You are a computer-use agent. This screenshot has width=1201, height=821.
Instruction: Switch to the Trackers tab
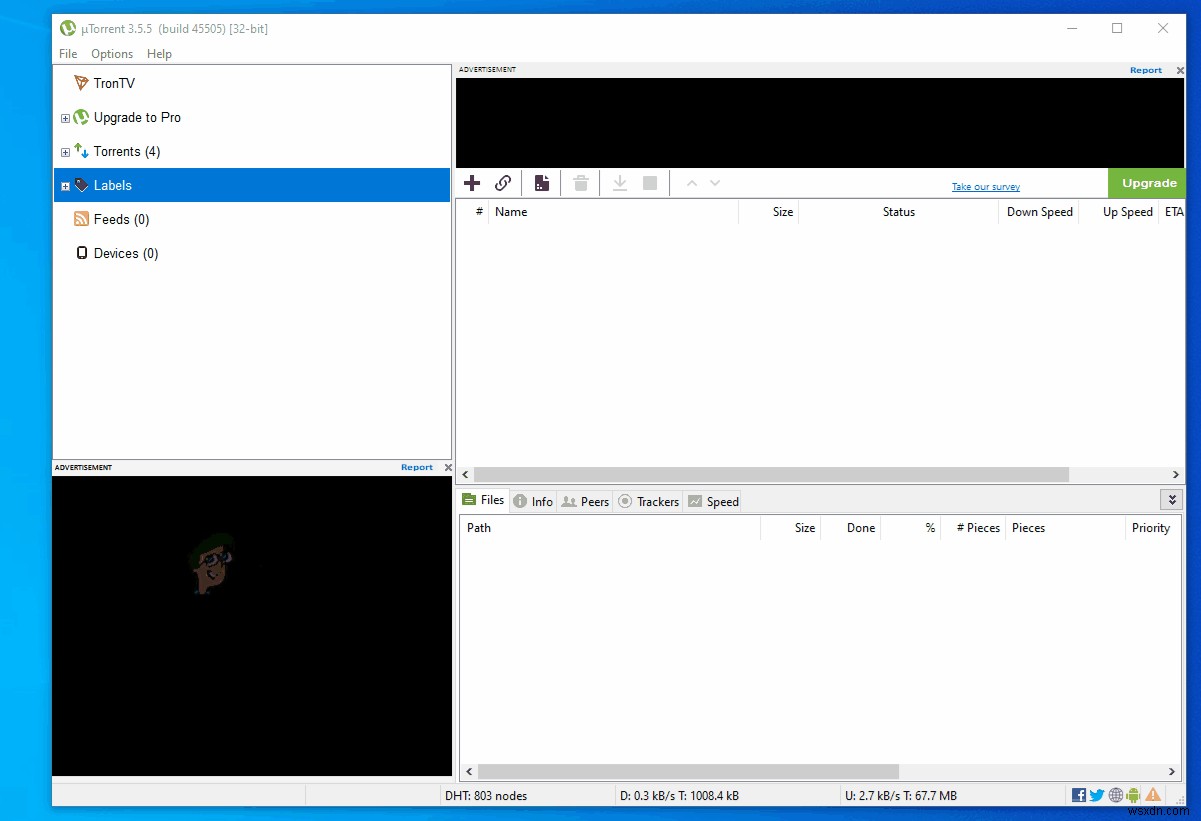pyautogui.click(x=648, y=501)
